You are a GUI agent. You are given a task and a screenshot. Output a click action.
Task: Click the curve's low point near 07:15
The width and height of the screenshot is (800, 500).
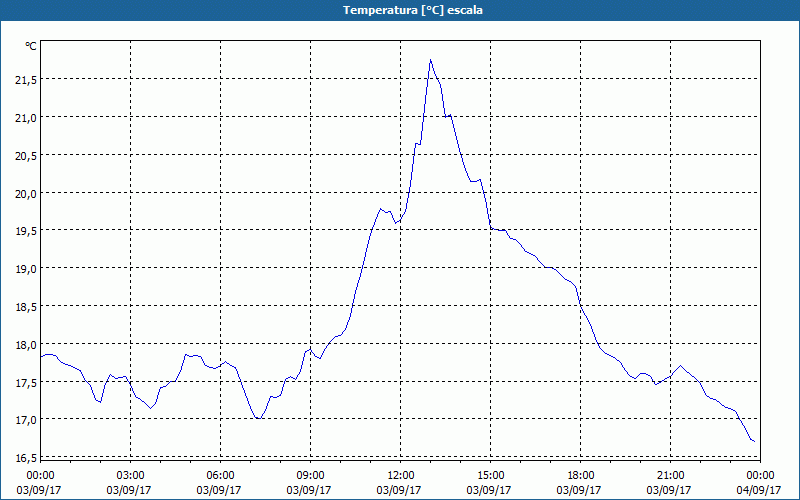259,418
